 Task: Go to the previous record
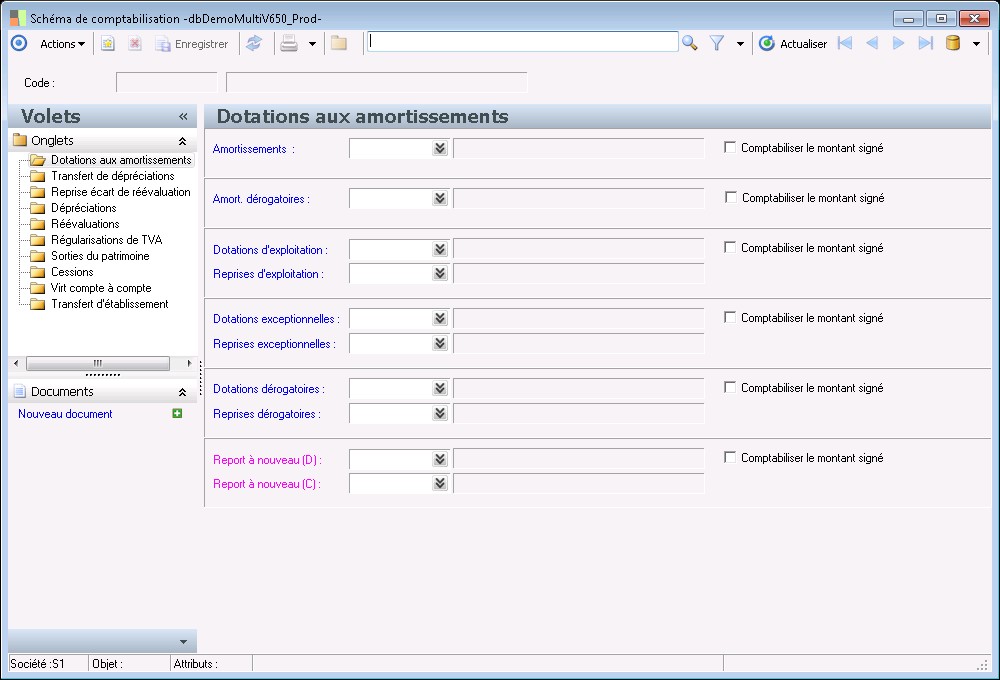(x=872, y=43)
